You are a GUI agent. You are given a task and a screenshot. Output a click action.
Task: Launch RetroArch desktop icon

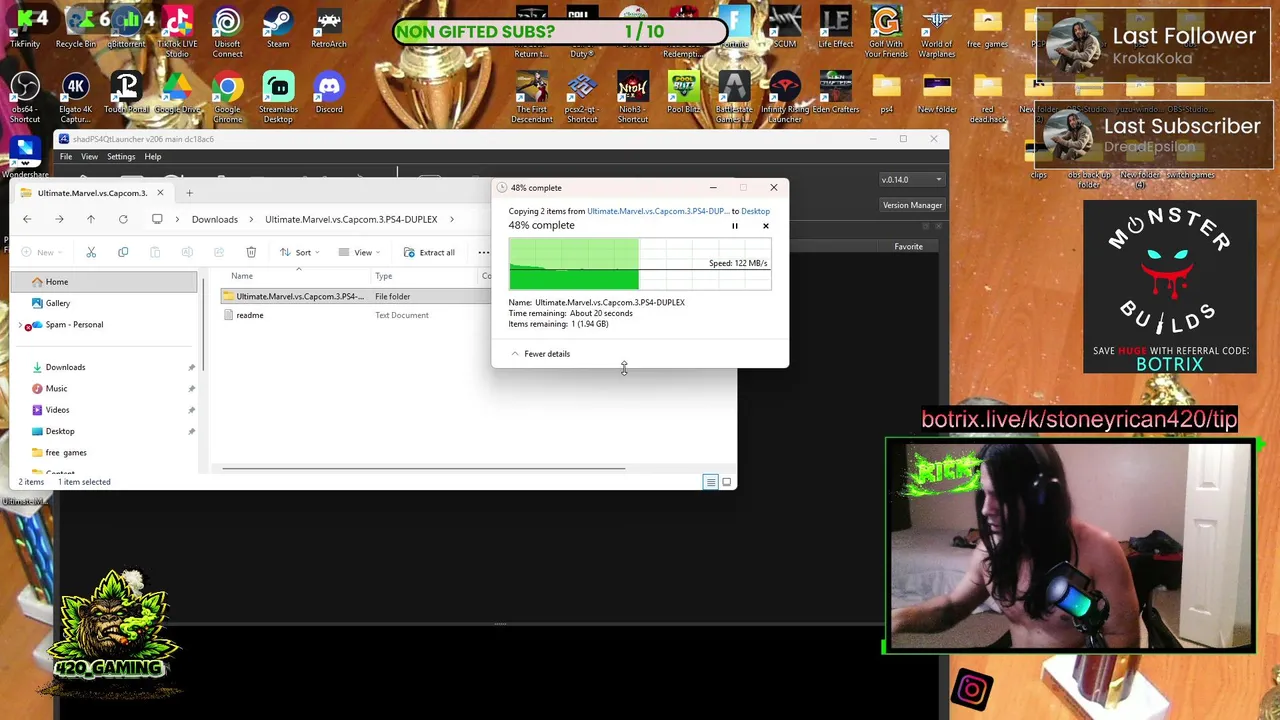tap(328, 27)
